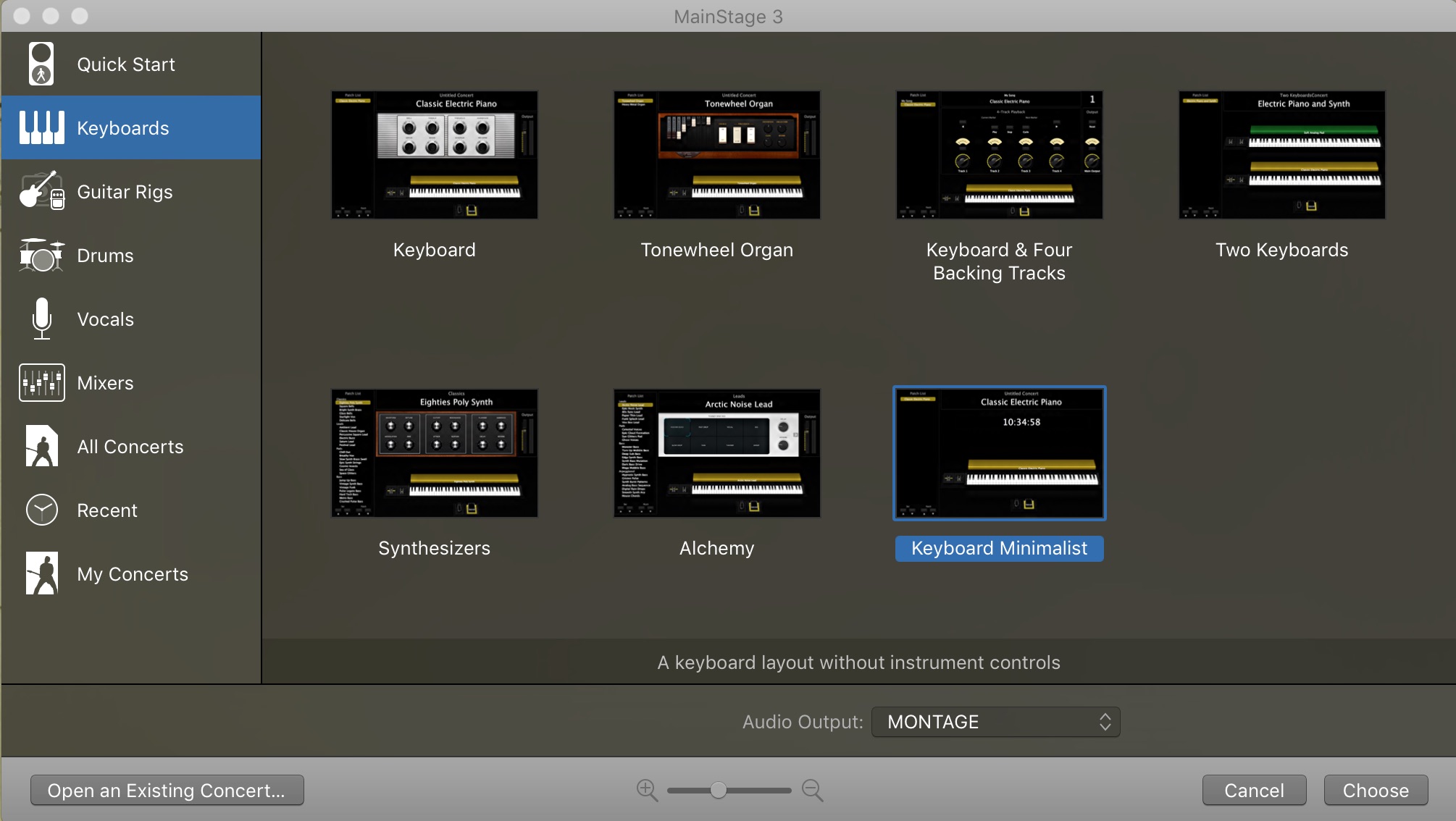Click the Mixers faders icon
The width and height of the screenshot is (1456, 821).
[x=41, y=382]
